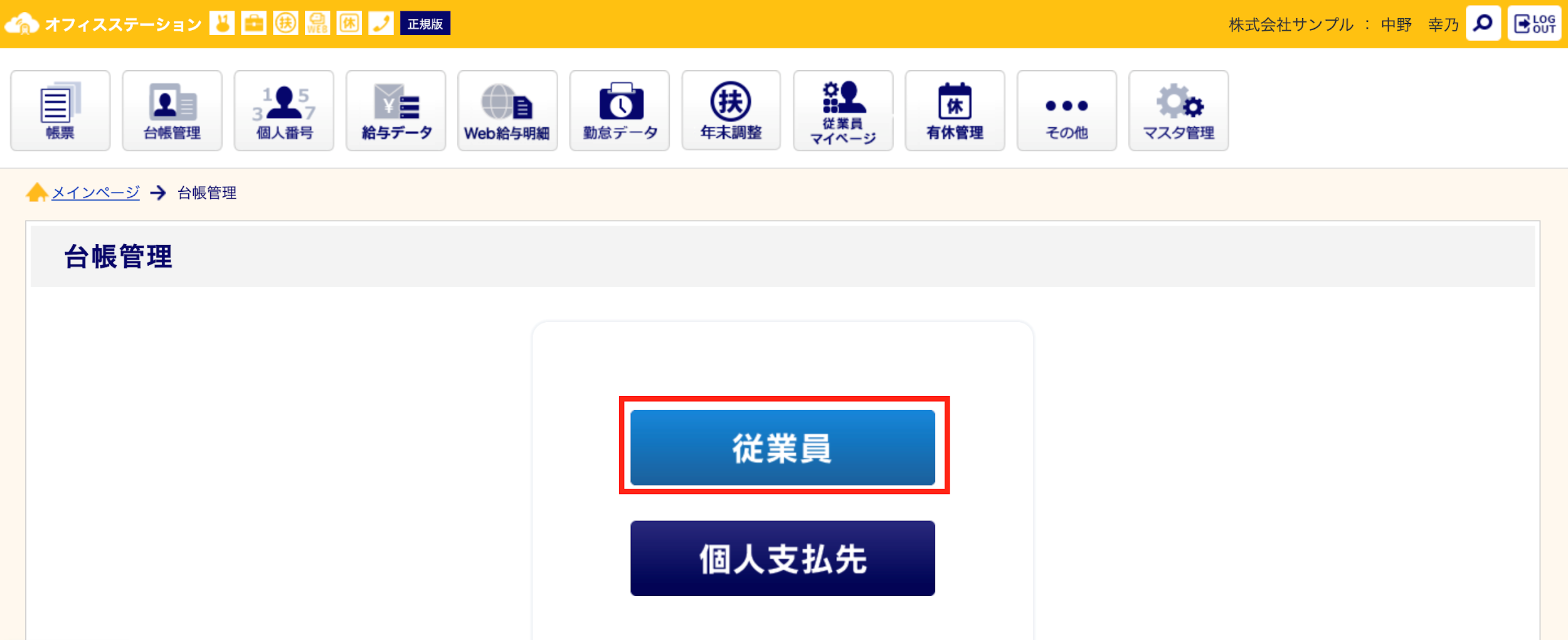This screenshot has width=1568, height=640.
Task: Click the search magnifier icon
Action: coord(1483,24)
